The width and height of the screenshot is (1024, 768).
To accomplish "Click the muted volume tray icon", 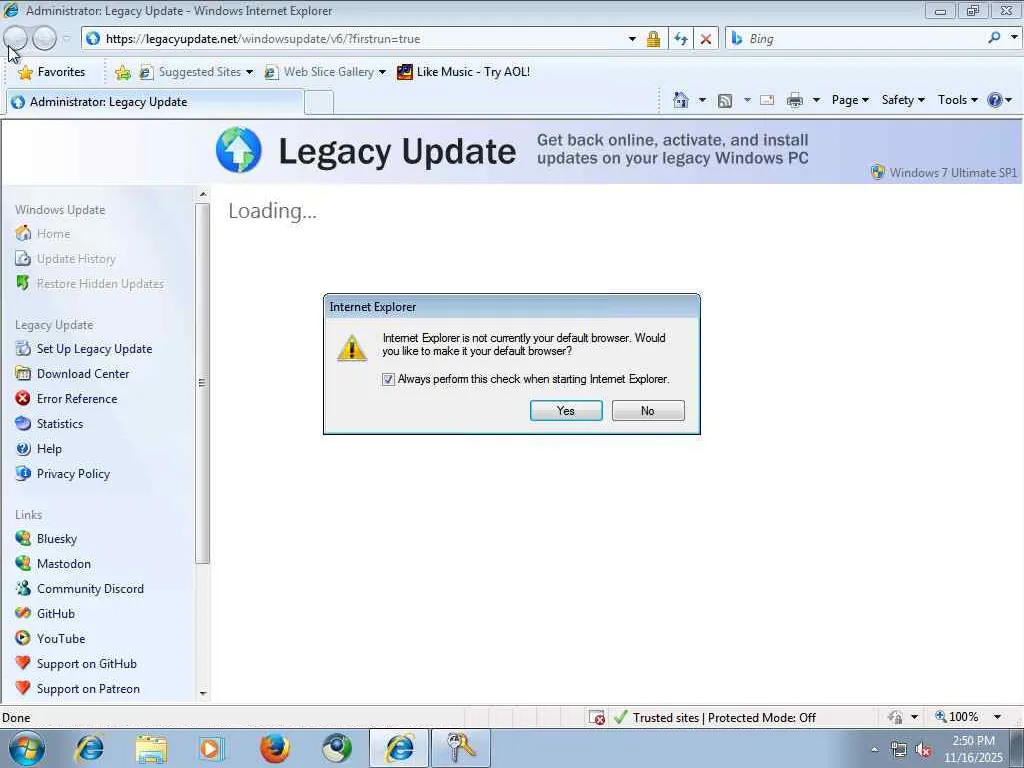I will 923,749.
